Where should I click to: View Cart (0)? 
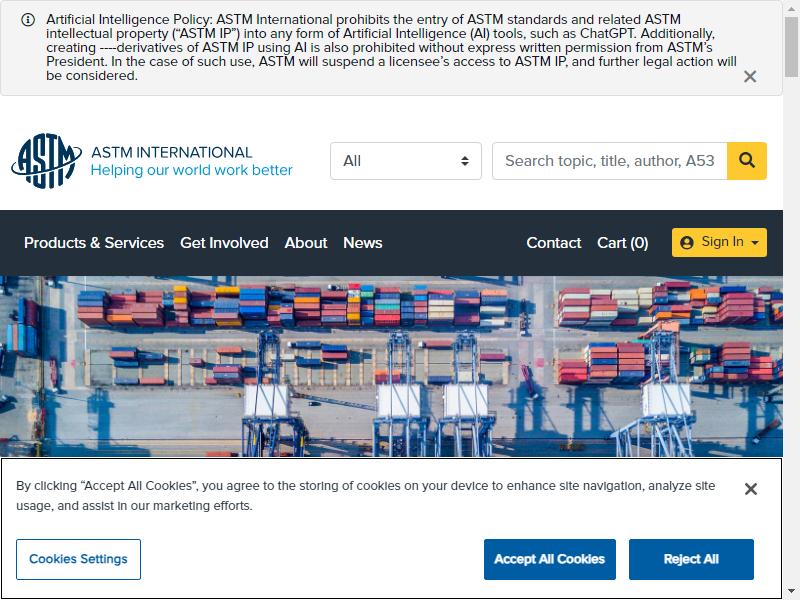pyautogui.click(x=622, y=243)
